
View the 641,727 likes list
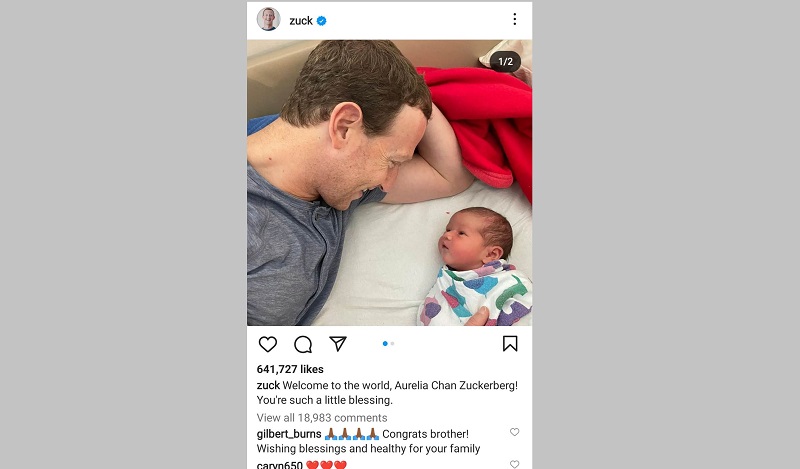point(290,369)
